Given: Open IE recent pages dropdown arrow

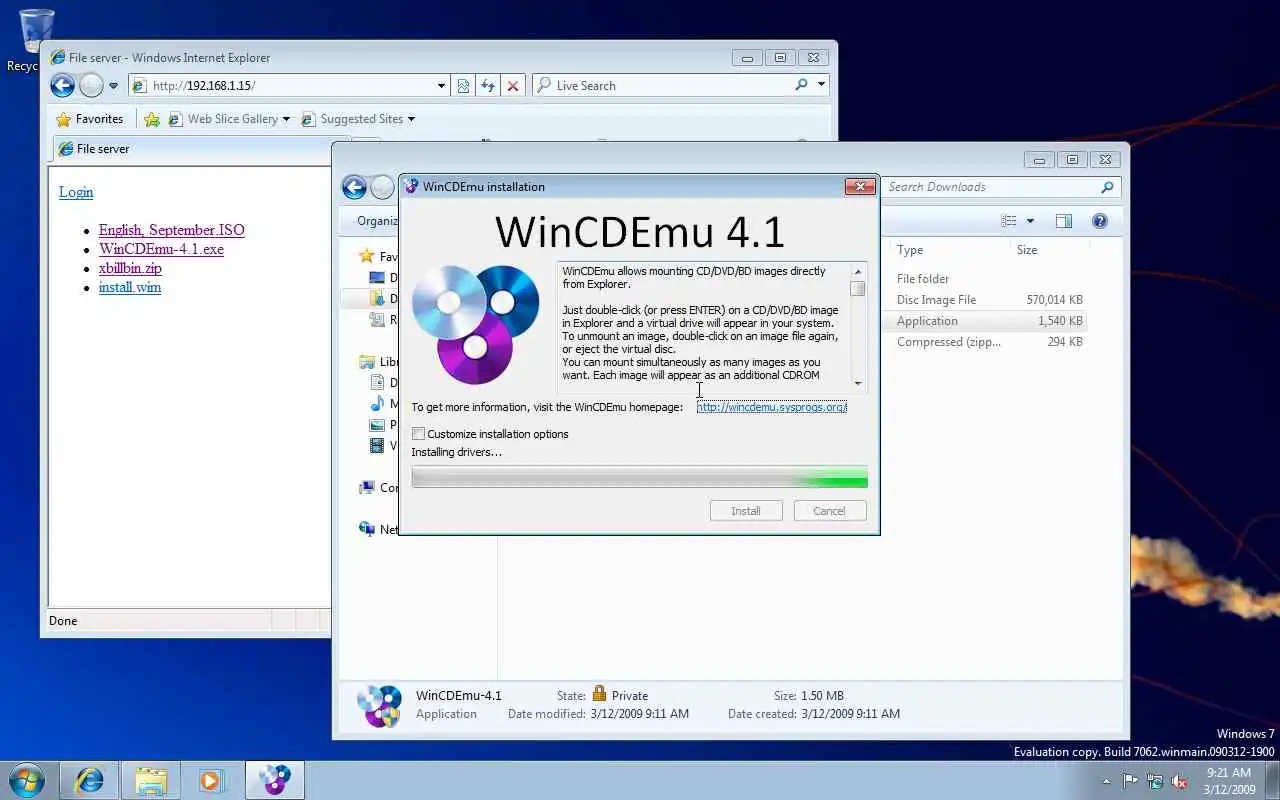Looking at the screenshot, I should (113, 86).
